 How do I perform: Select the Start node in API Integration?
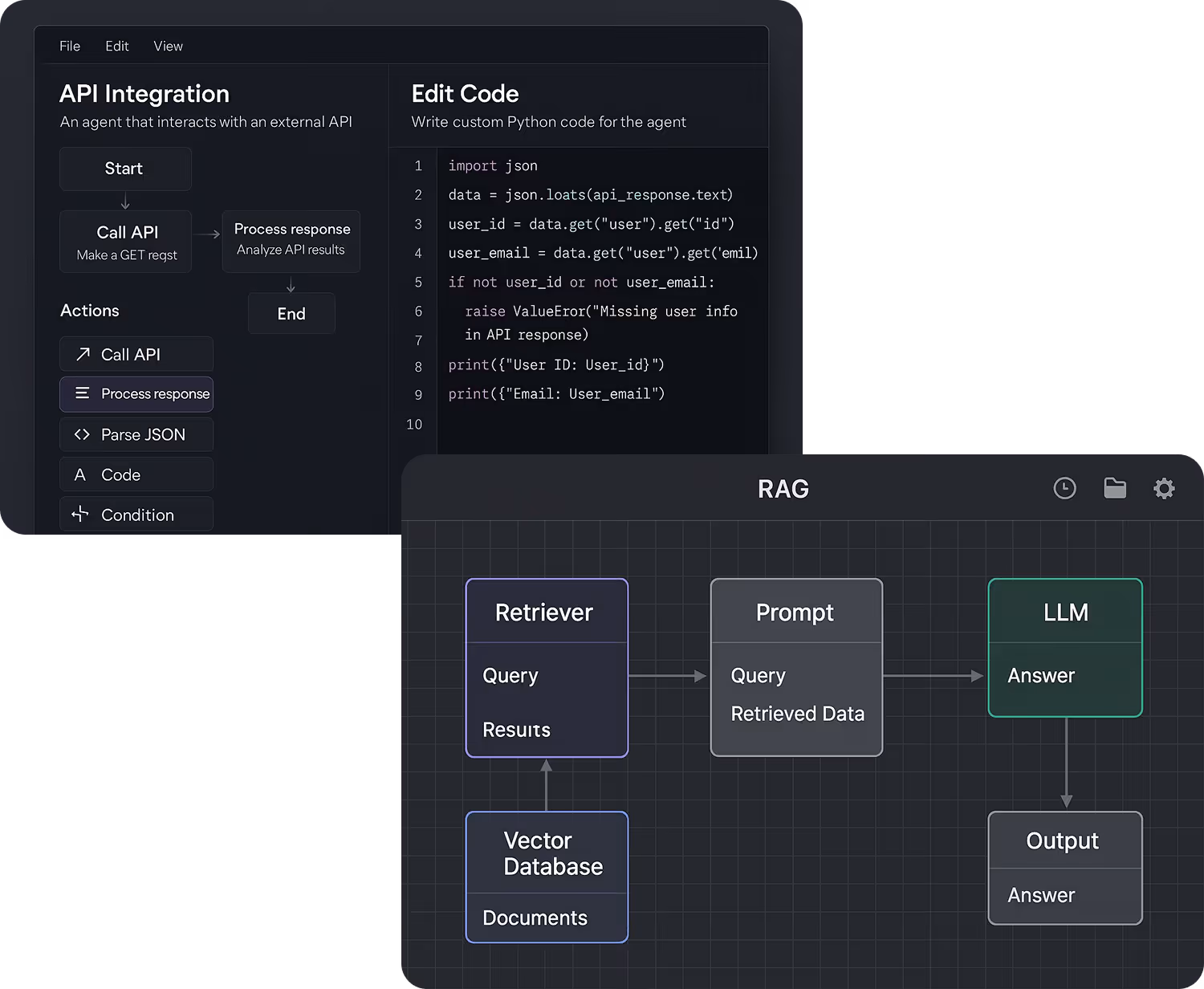click(x=125, y=169)
